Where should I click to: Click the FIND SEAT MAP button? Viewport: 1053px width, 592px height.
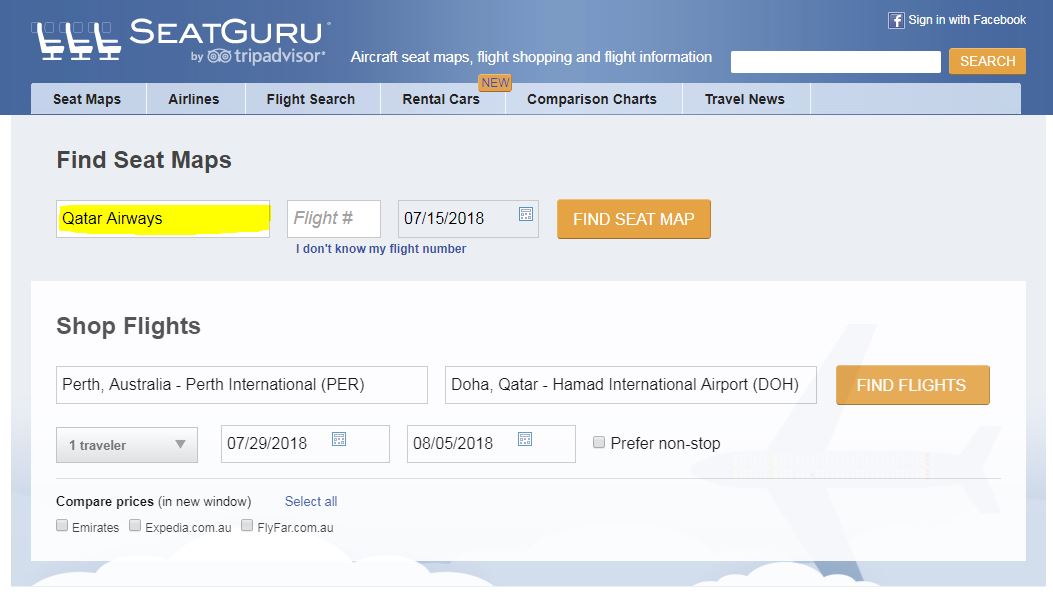(633, 219)
